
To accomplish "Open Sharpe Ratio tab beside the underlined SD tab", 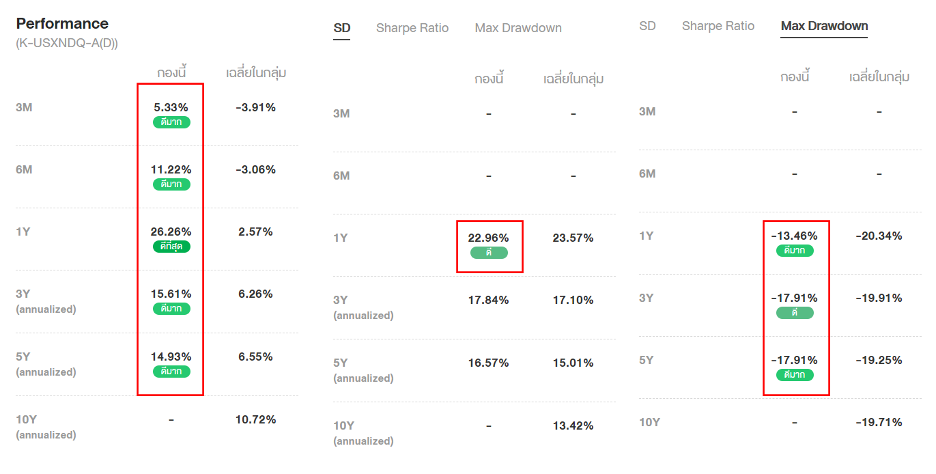I will click(x=412, y=28).
